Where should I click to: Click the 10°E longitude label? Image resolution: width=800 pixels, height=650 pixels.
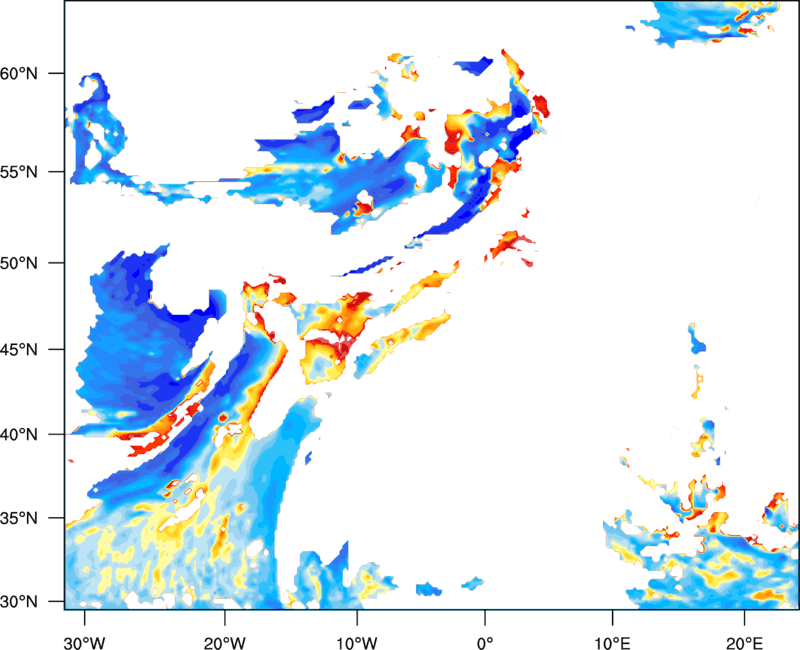[x=612, y=643]
